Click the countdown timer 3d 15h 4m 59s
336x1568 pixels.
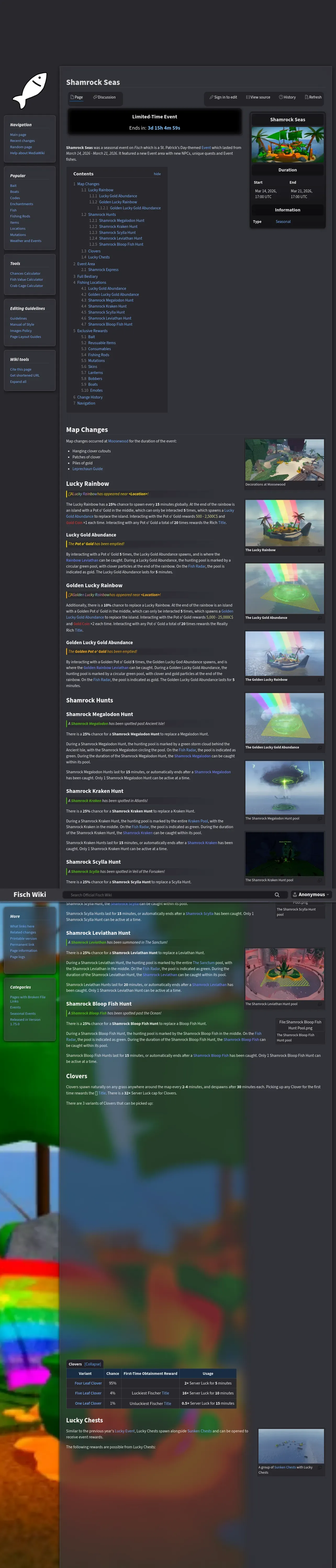point(164,128)
